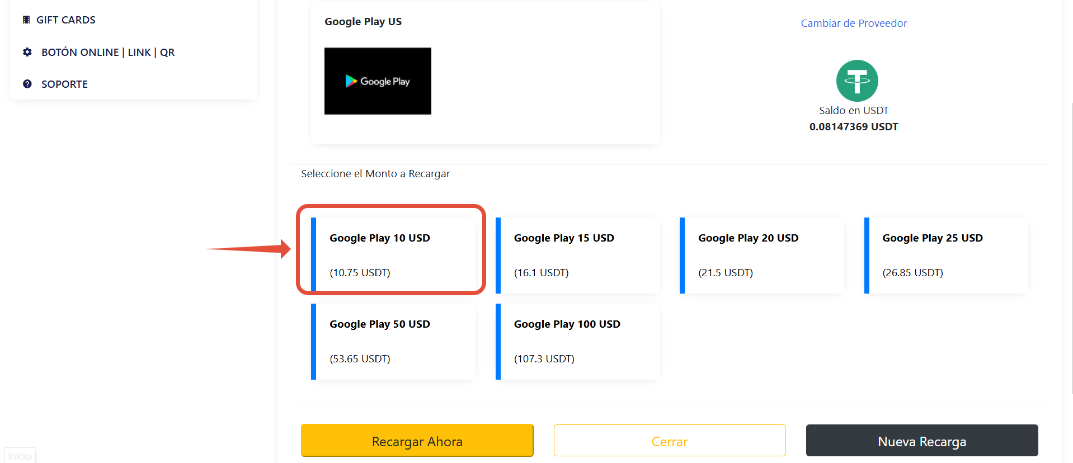The image size is (1073, 463).
Task: Click the Google Play logo thumbnail
Action: tap(378, 81)
